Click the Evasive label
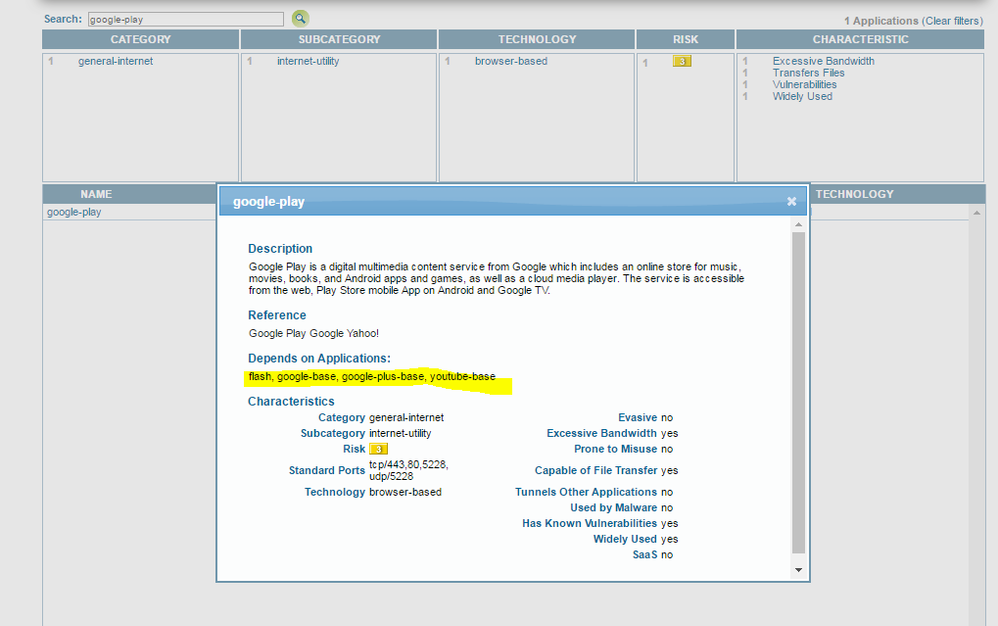The image size is (998, 626). point(637,418)
